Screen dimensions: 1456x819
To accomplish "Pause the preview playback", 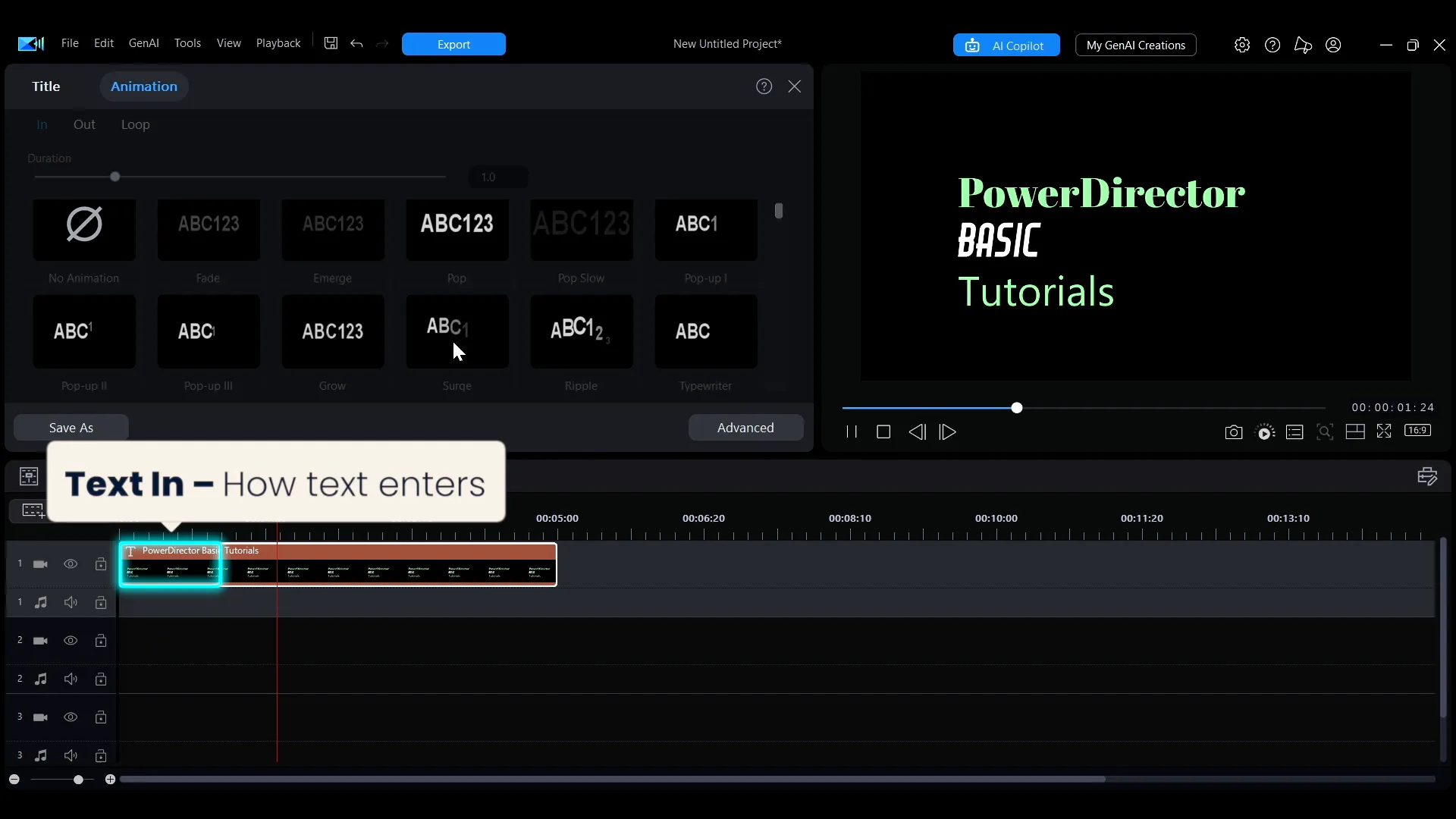I will click(x=852, y=431).
